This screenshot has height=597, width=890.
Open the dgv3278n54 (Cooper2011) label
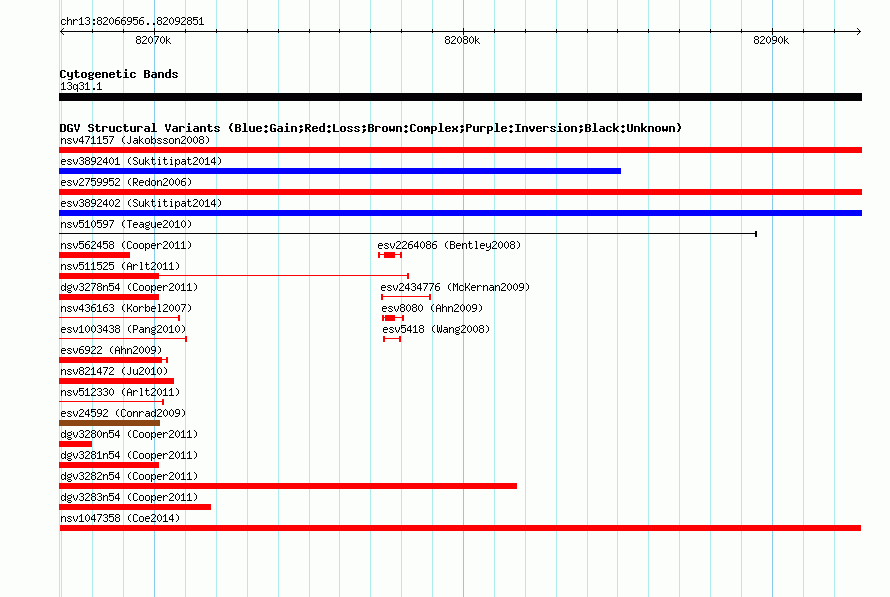(129, 287)
